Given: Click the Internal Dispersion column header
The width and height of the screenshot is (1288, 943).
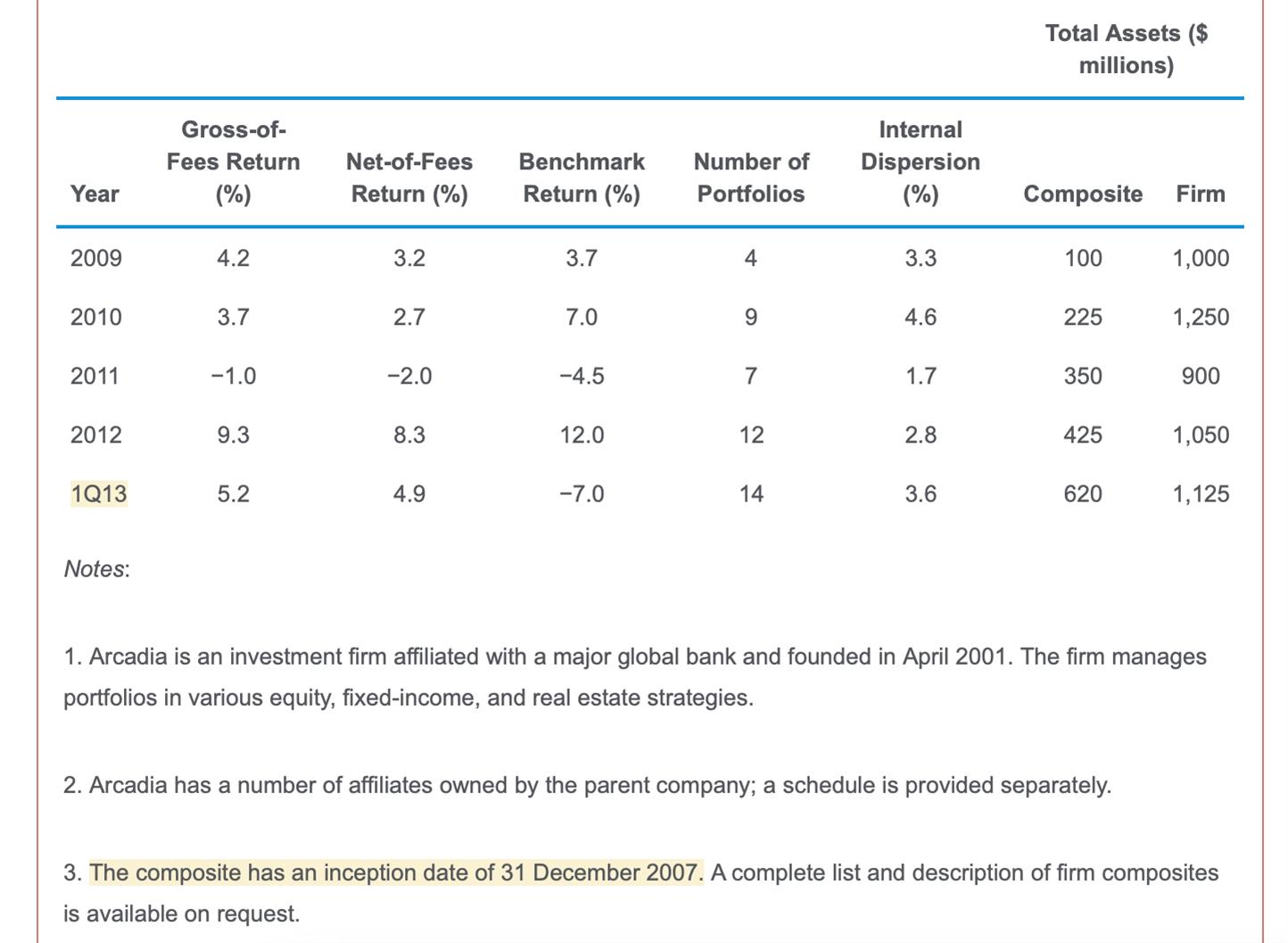Looking at the screenshot, I should point(921,161).
